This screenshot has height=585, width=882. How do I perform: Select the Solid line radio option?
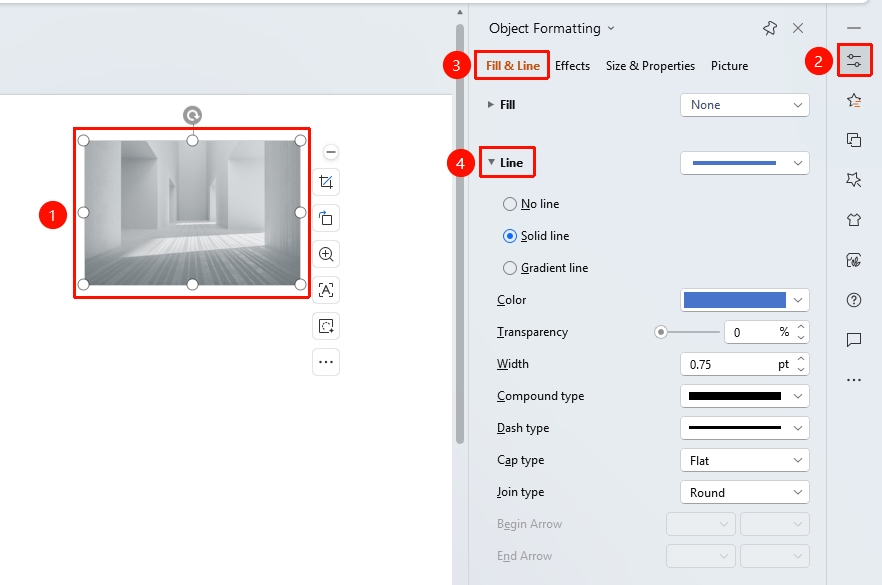click(x=536, y=236)
